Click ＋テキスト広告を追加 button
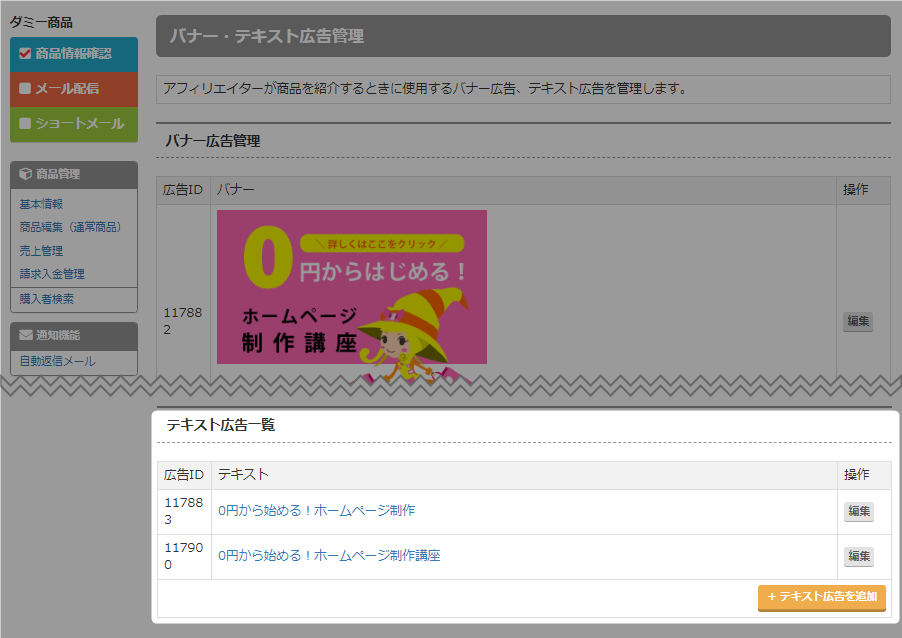This screenshot has height=638, width=902. click(x=821, y=597)
